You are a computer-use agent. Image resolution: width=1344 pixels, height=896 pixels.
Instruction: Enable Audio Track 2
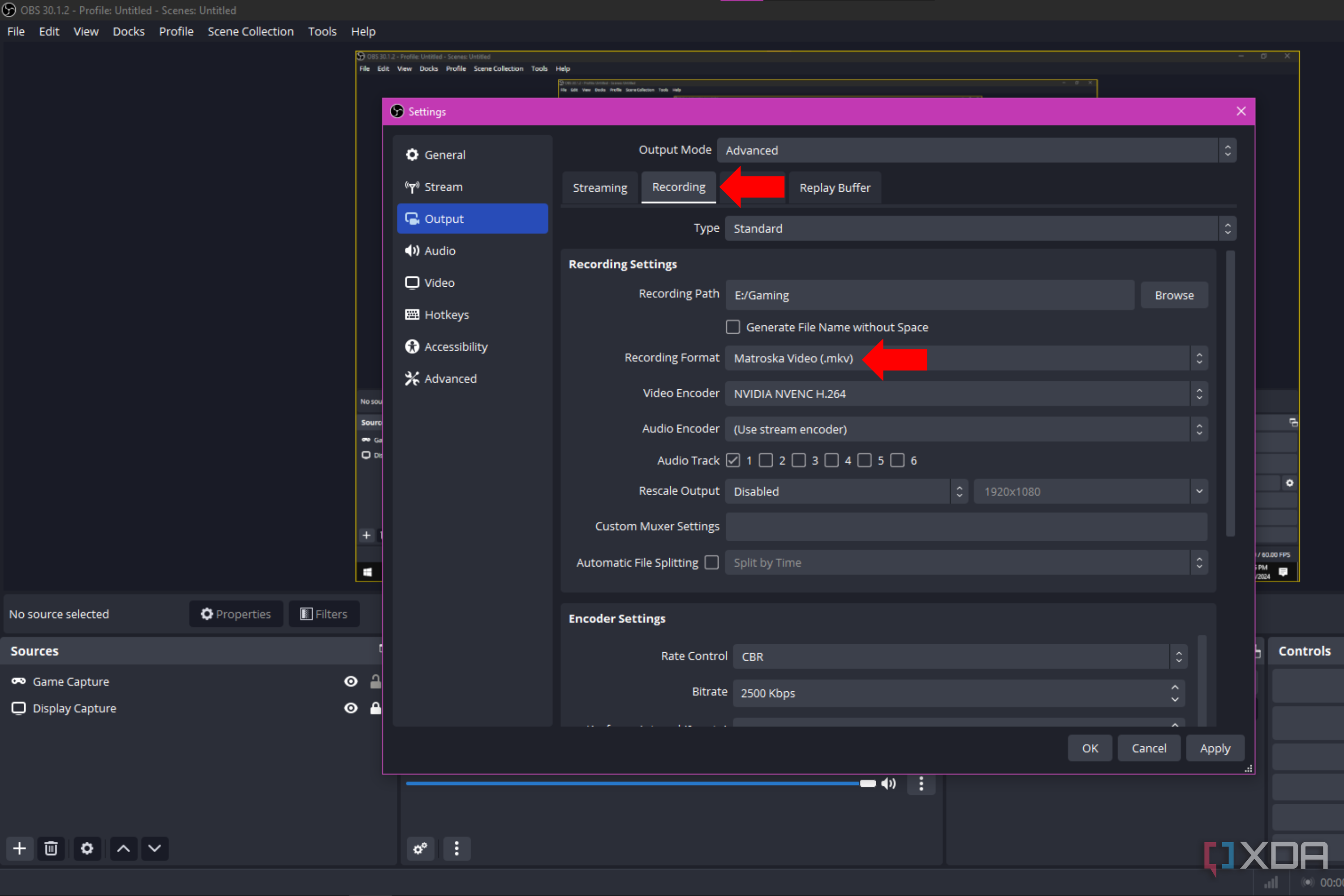pyautogui.click(x=766, y=460)
